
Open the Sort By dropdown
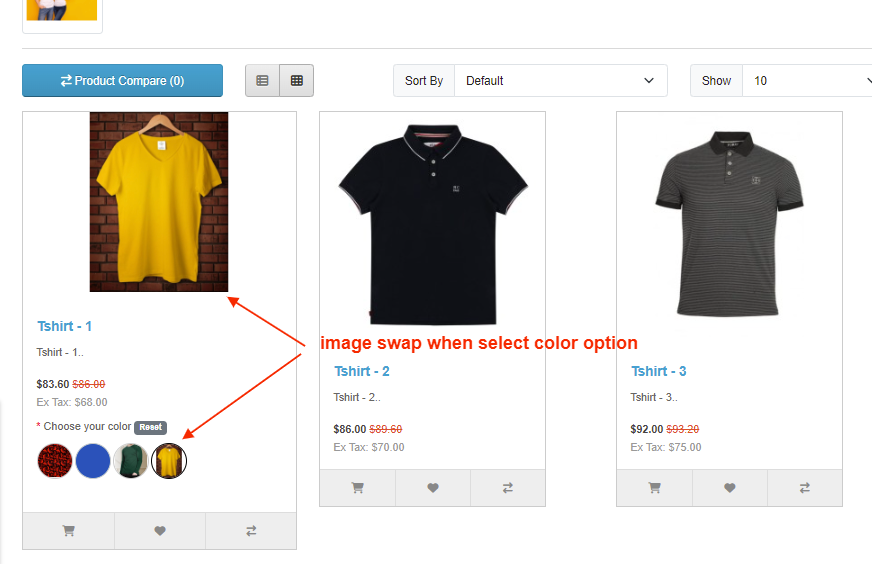560,81
